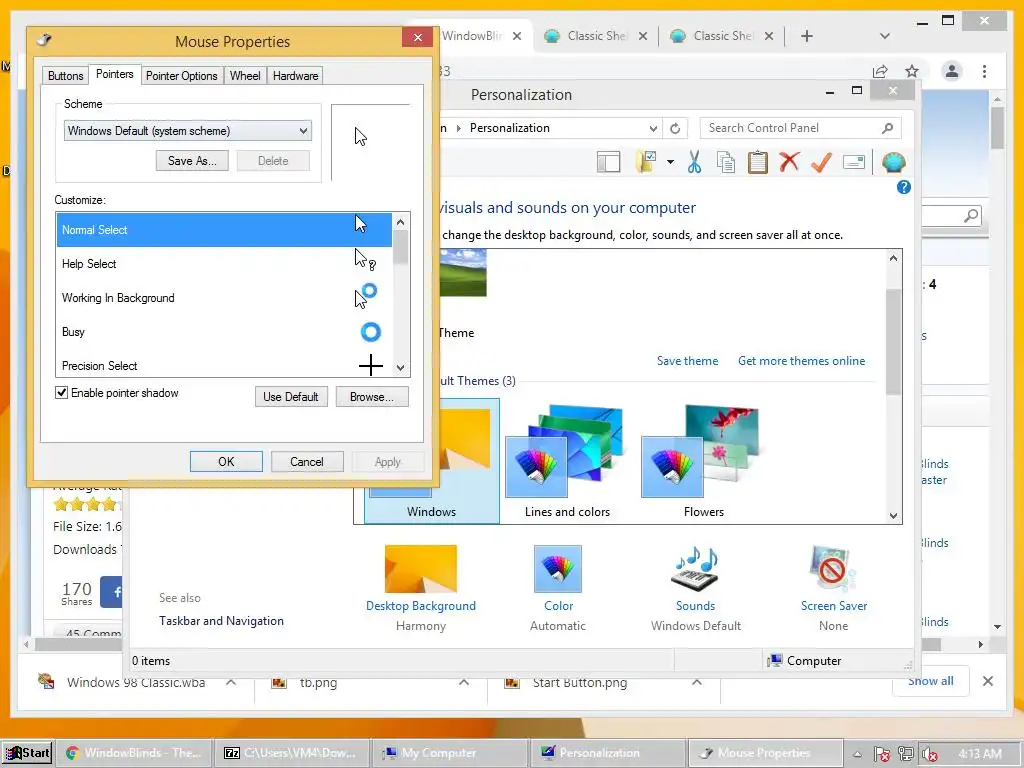The width and height of the screenshot is (1024, 768).
Task: Open Desktop Background Harmony settings
Action: pyautogui.click(x=421, y=588)
